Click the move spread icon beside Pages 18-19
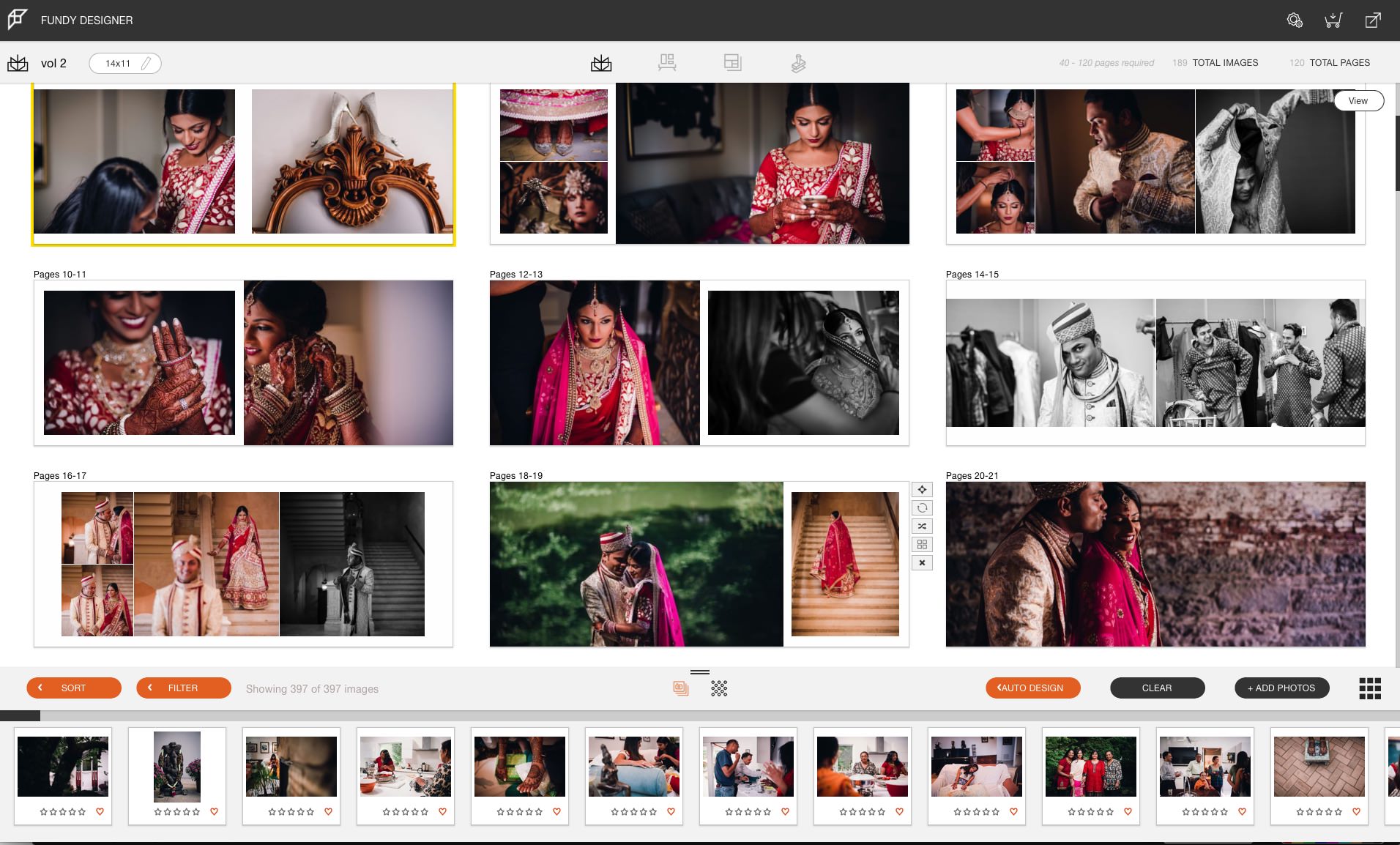1400x845 pixels. coord(922,489)
